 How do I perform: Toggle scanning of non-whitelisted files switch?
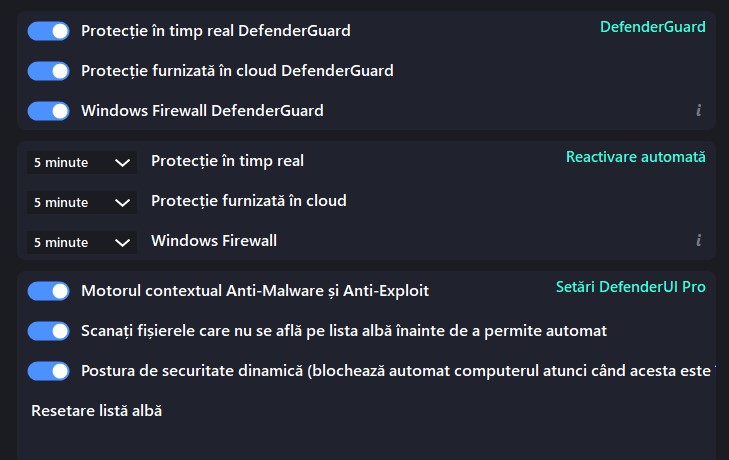click(48, 331)
